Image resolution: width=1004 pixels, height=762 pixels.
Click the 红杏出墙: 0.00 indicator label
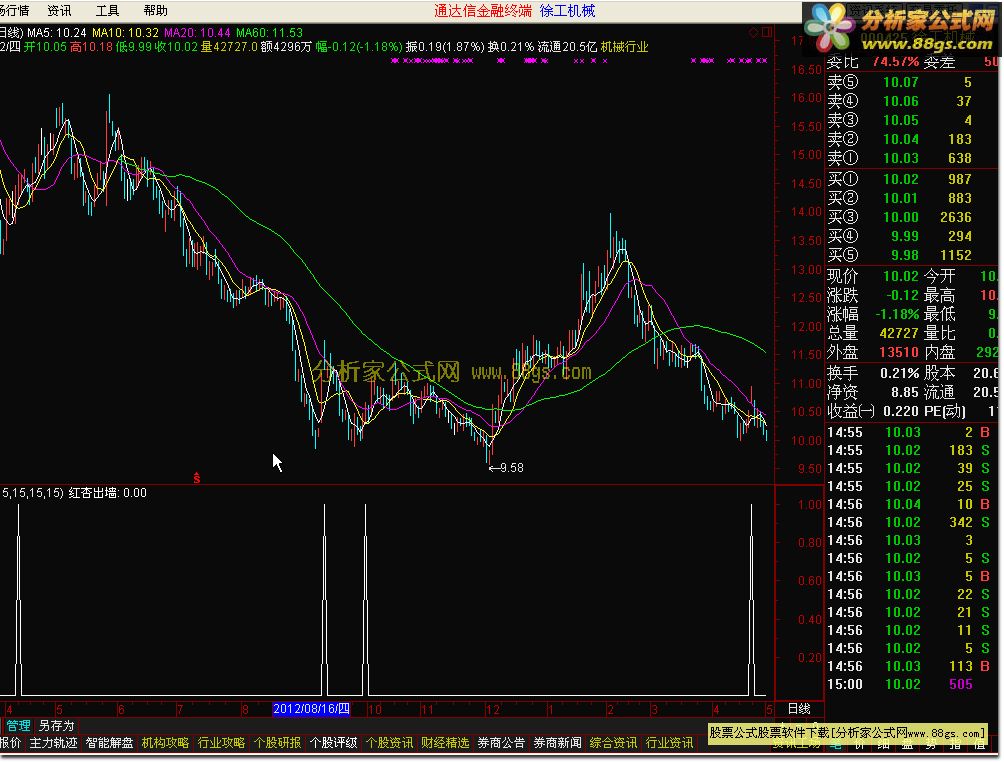[x=108, y=493]
